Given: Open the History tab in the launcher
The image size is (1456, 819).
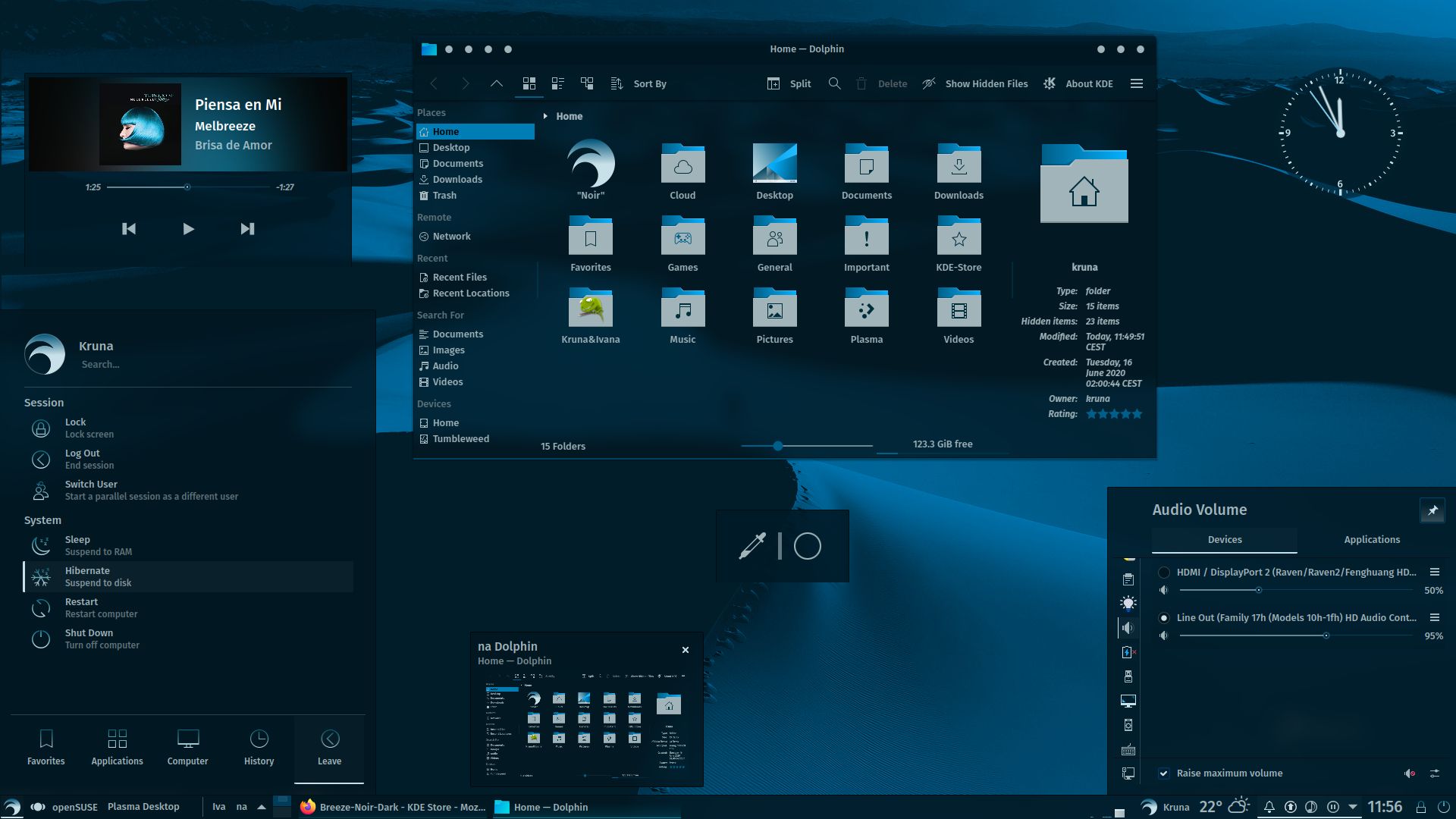Looking at the screenshot, I should click(x=259, y=747).
